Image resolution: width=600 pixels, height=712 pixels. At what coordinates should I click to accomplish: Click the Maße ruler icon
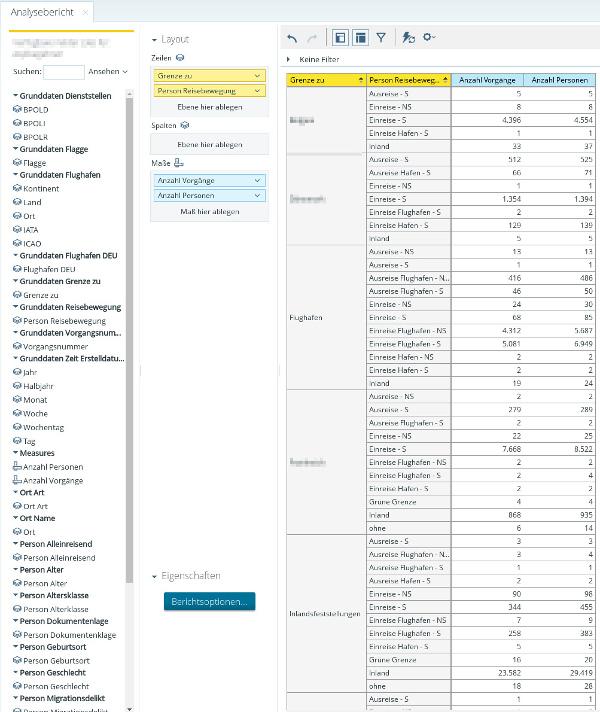(179, 163)
